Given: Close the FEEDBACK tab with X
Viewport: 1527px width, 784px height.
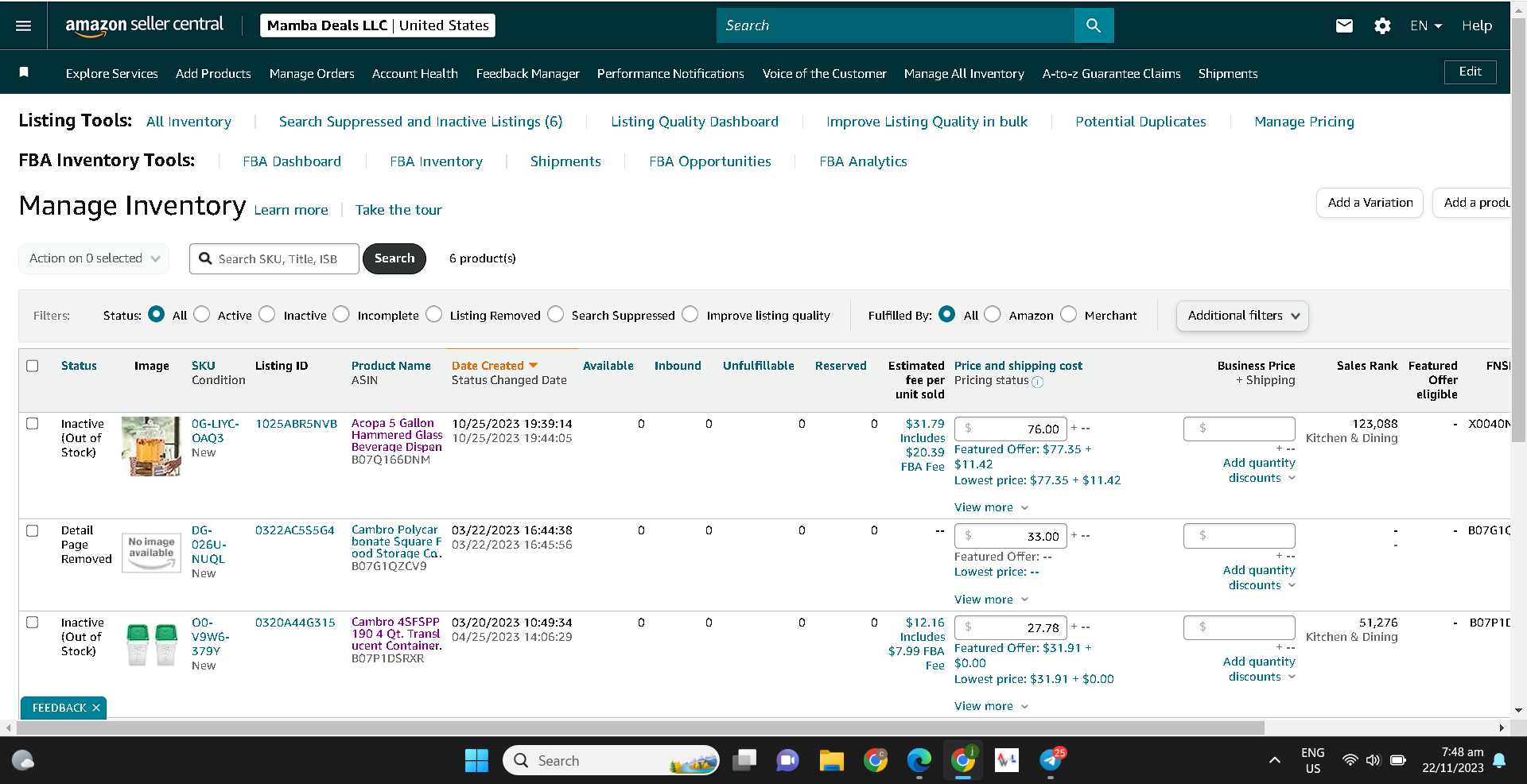Looking at the screenshot, I should (x=96, y=708).
